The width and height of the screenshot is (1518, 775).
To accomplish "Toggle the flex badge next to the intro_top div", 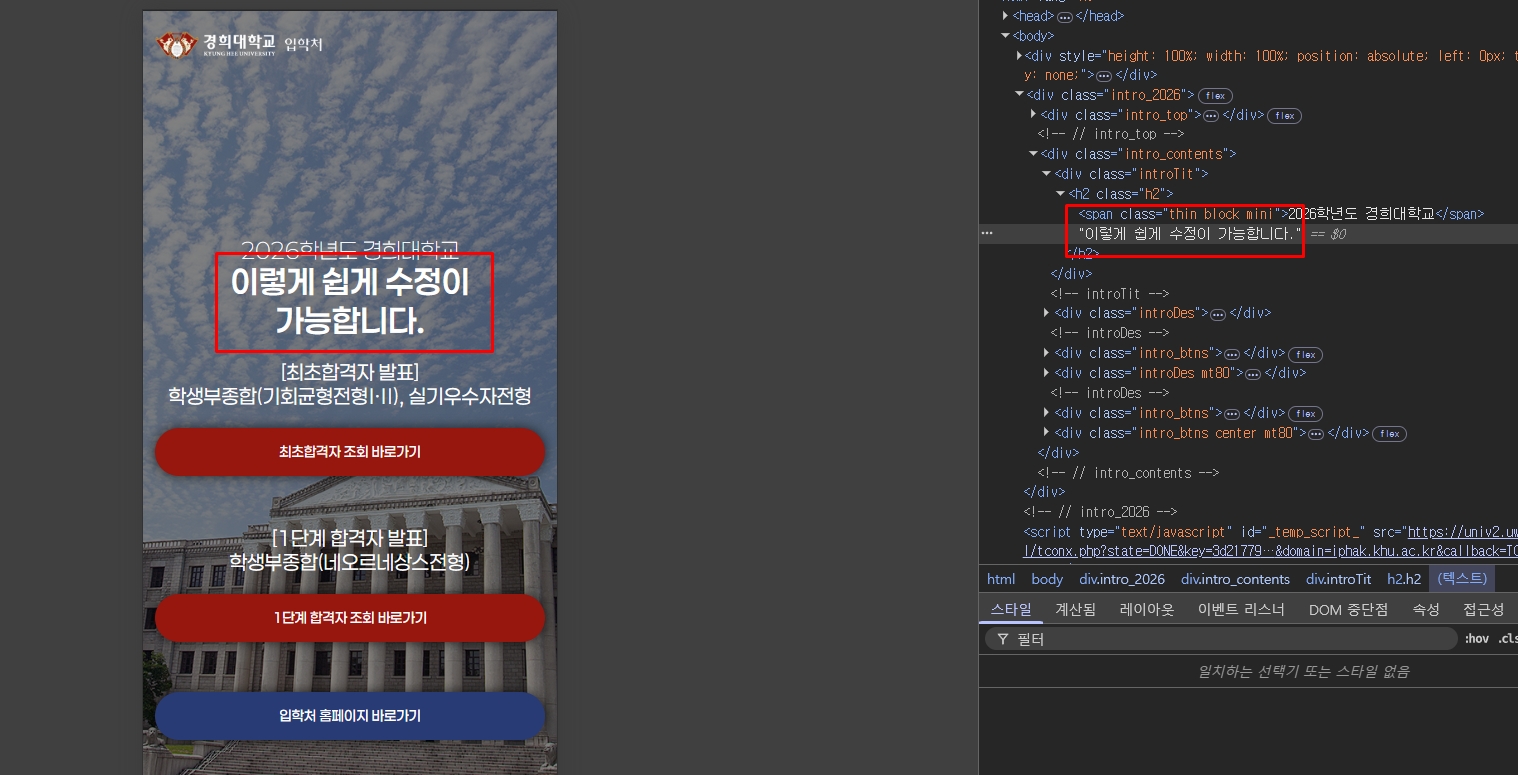I will [x=1285, y=116].
